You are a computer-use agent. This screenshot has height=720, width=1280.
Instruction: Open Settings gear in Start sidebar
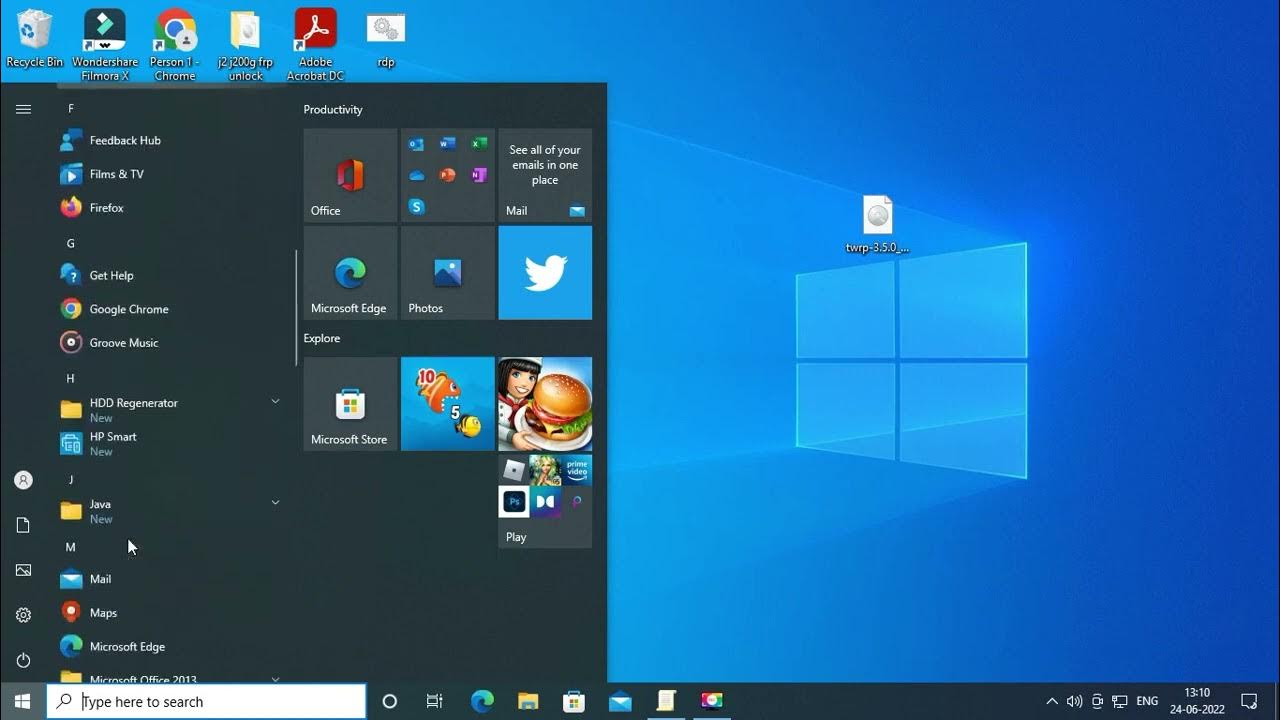pyautogui.click(x=23, y=615)
